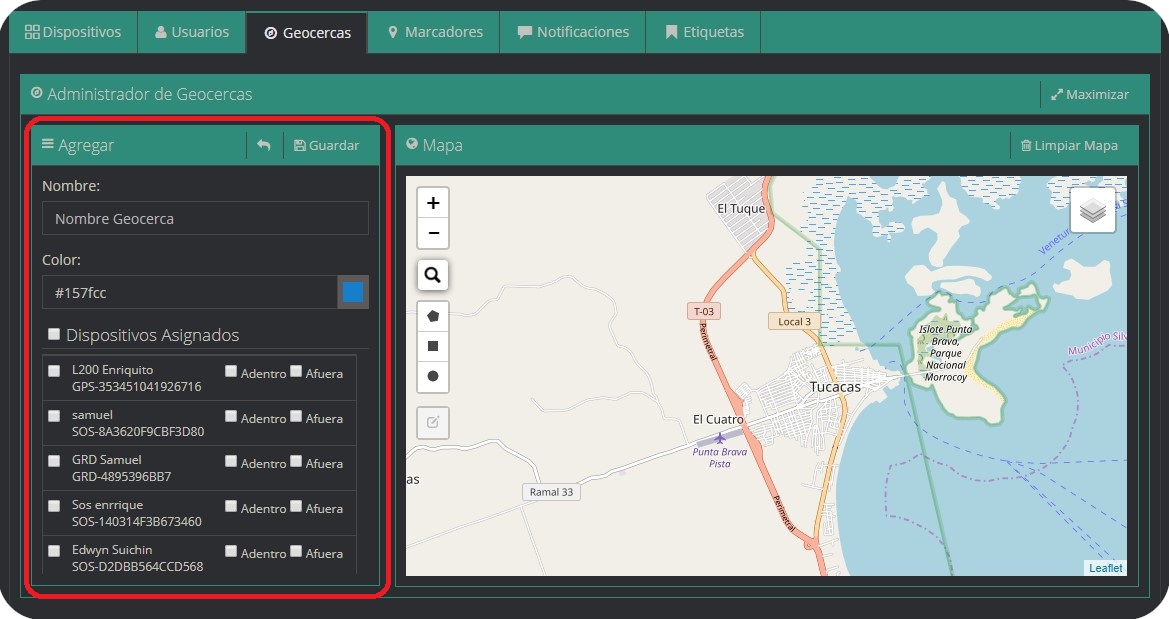Select the samuel device checkbox
This screenshot has width=1169, height=619.
54,416
